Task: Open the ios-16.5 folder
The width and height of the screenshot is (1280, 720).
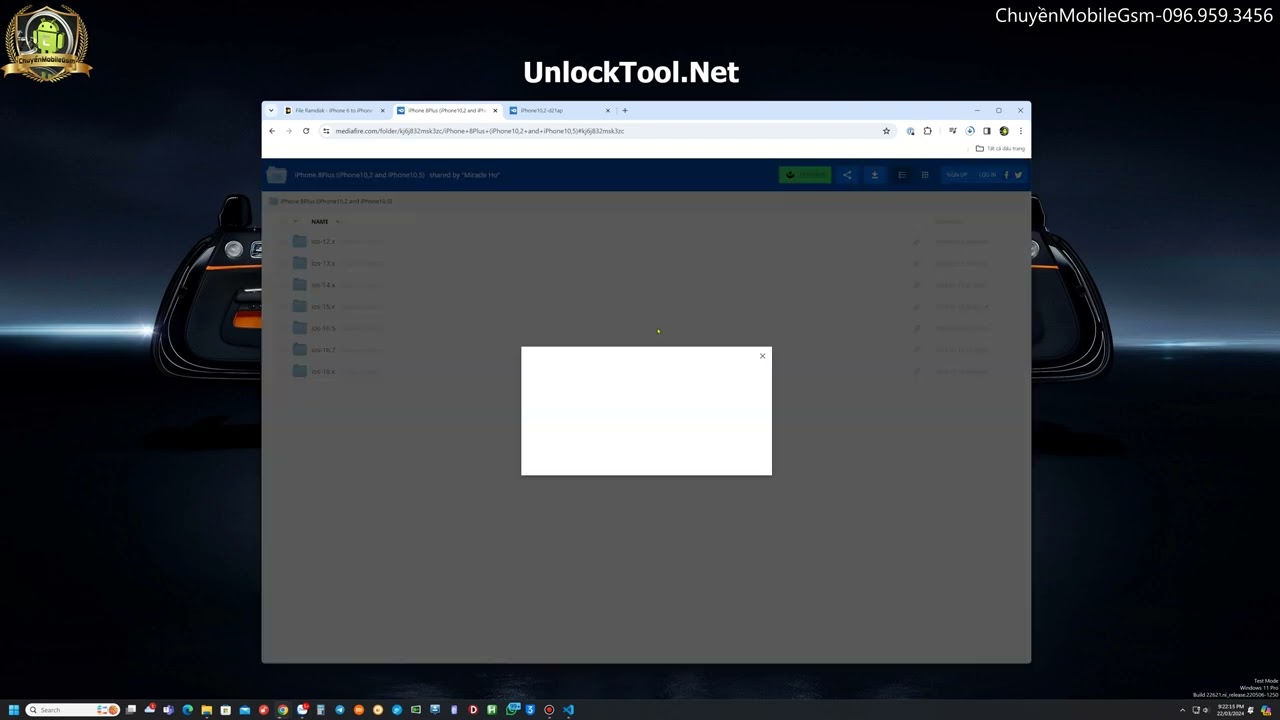Action: [322, 328]
